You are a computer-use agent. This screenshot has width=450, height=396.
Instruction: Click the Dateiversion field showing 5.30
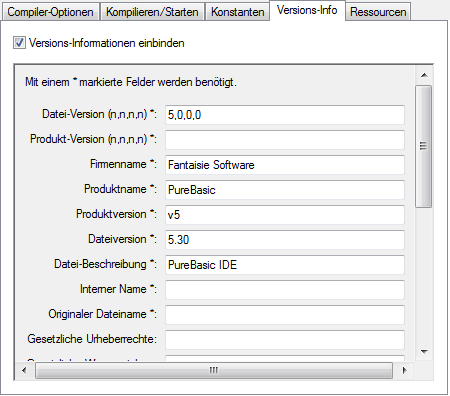285,240
